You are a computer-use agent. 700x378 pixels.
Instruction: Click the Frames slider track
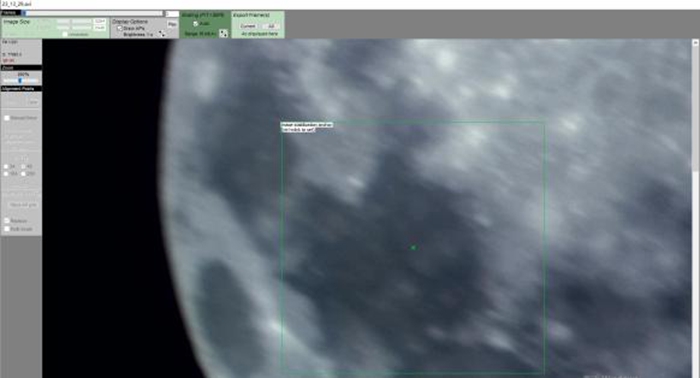(x=93, y=13)
